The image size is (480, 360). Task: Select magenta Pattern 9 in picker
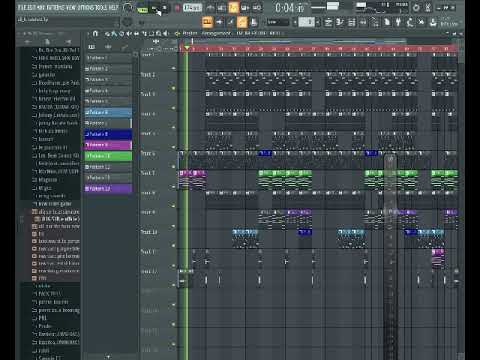pyautogui.click(x=108, y=145)
